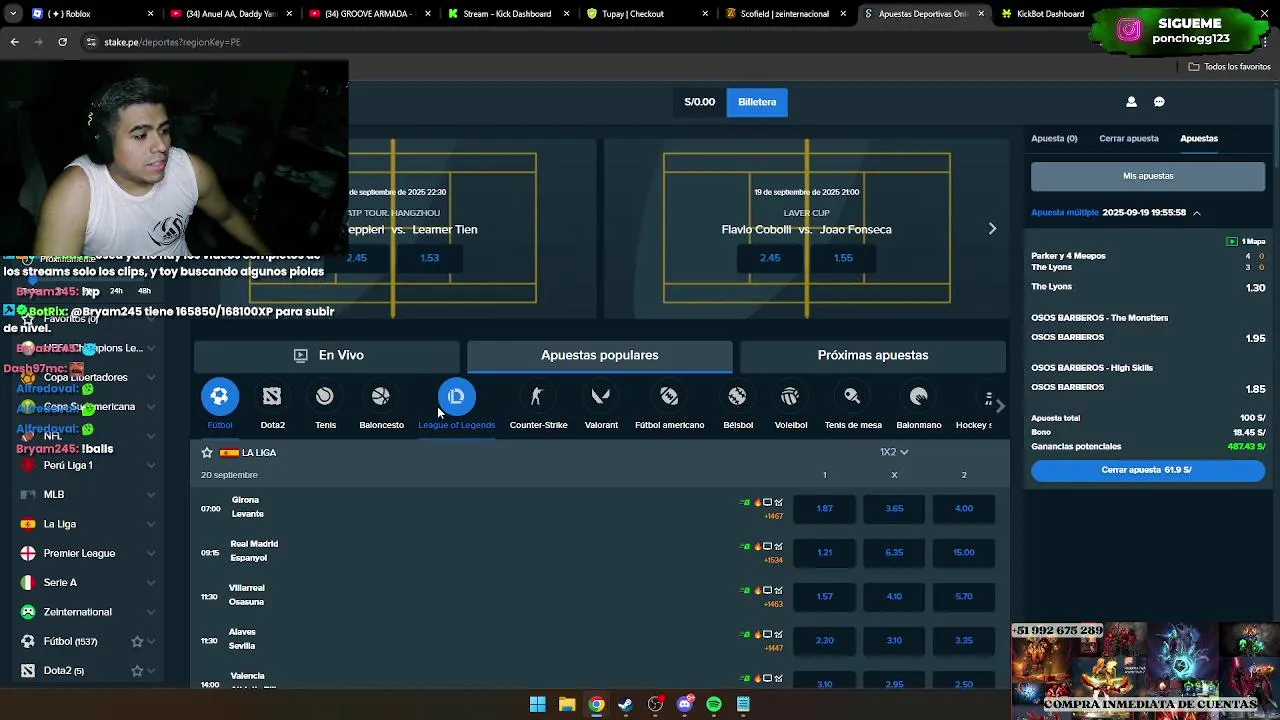Screen dimensions: 1280x720
Task: Open Discord from the taskbar
Action: pyautogui.click(x=685, y=704)
